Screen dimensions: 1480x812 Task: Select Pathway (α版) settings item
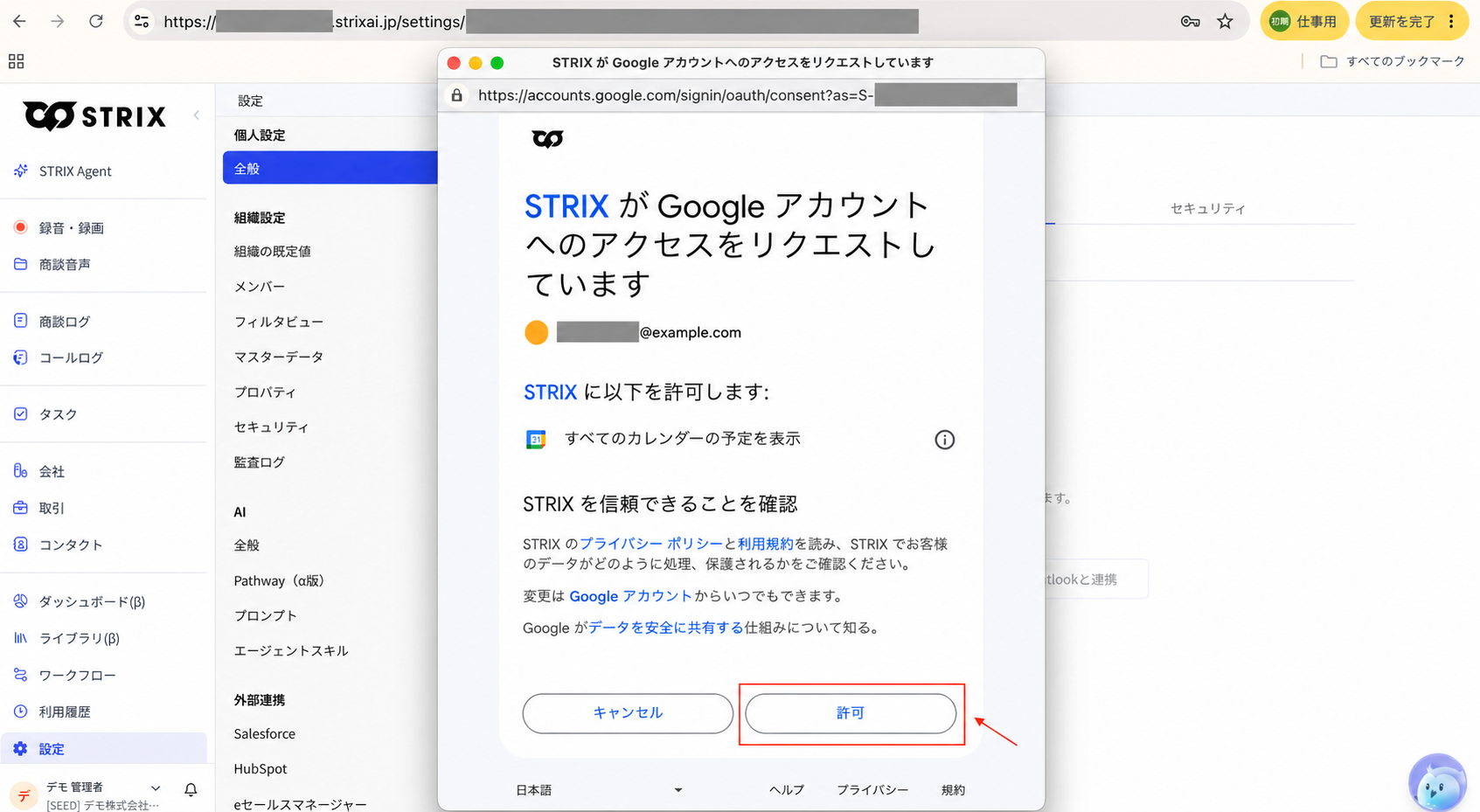[x=279, y=580]
